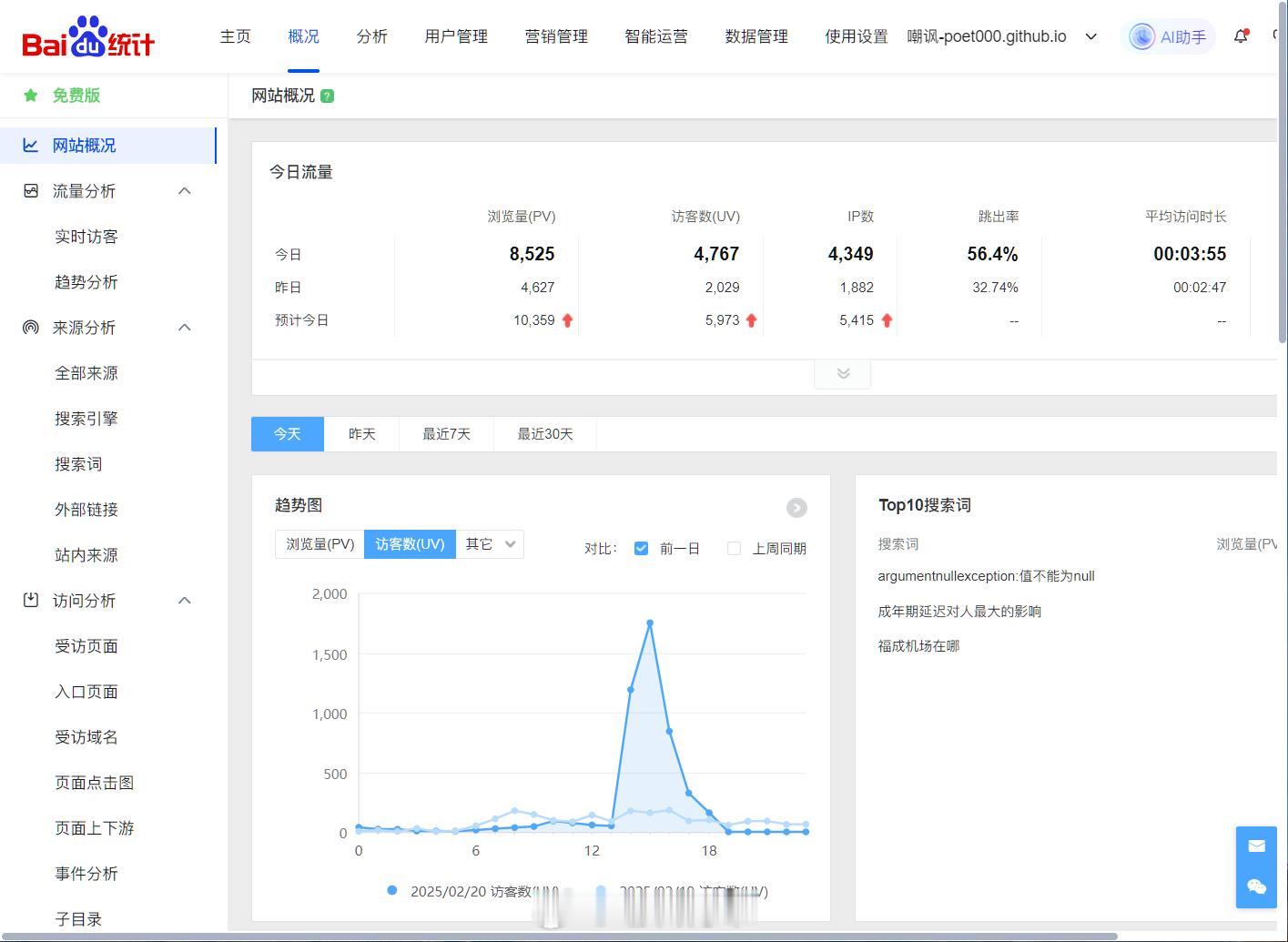The image size is (1288, 942).
Task: Open the 用户管理 menu
Action: pyautogui.click(x=457, y=36)
